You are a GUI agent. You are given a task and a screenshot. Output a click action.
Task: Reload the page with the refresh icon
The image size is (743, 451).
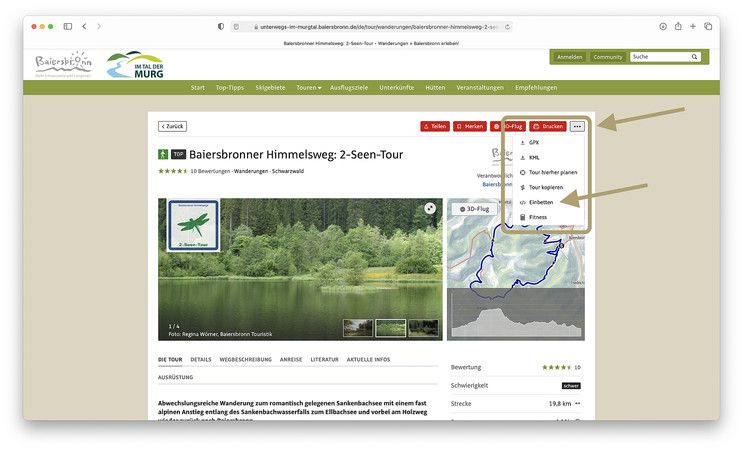click(x=507, y=27)
